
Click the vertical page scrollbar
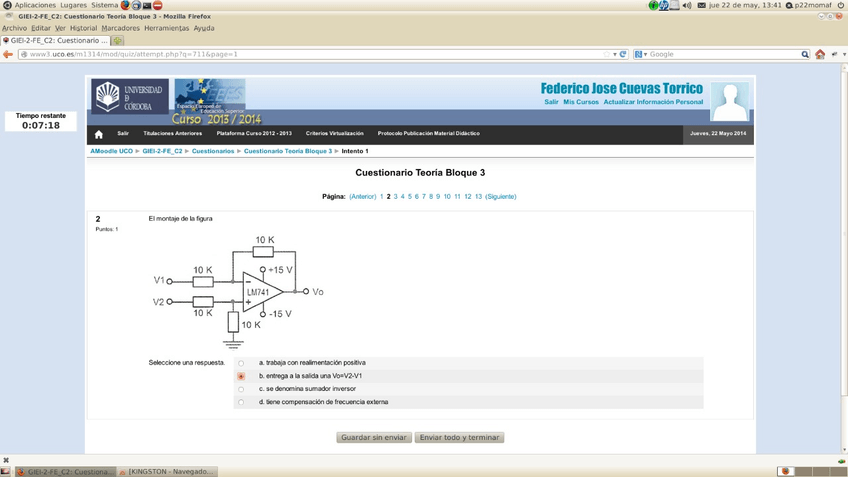[843, 250]
